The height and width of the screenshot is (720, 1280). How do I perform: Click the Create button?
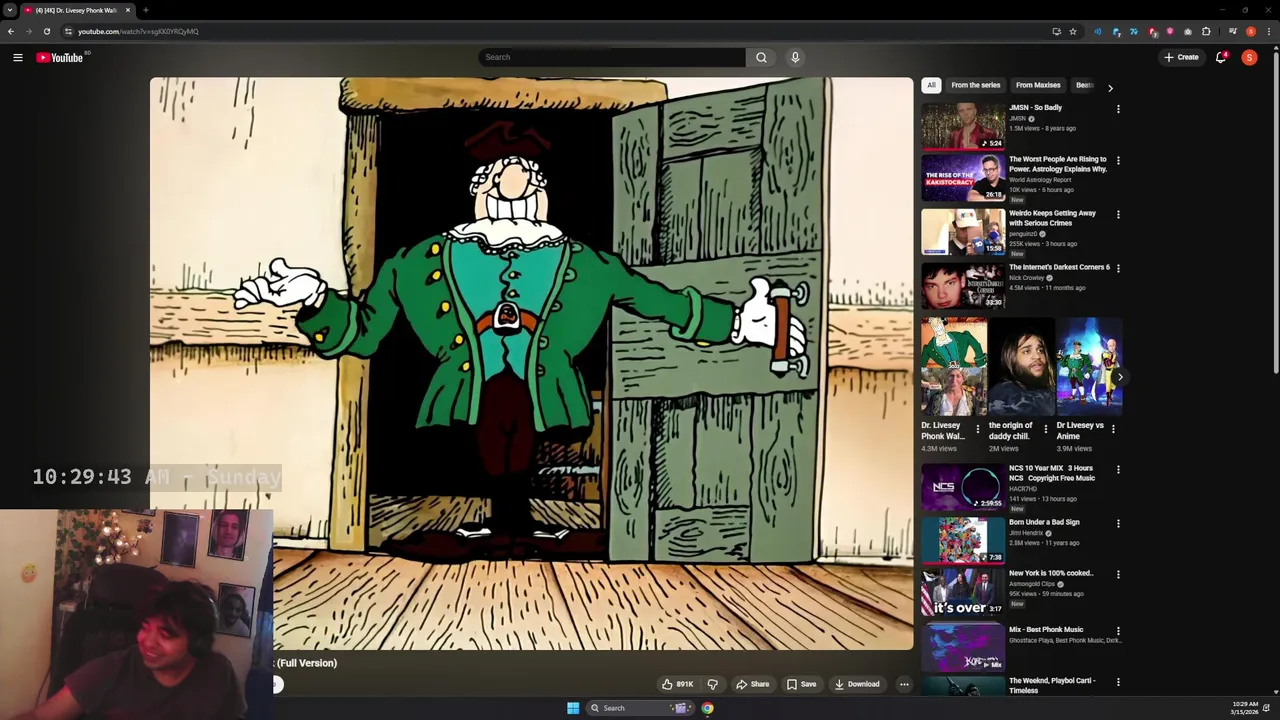(1181, 57)
